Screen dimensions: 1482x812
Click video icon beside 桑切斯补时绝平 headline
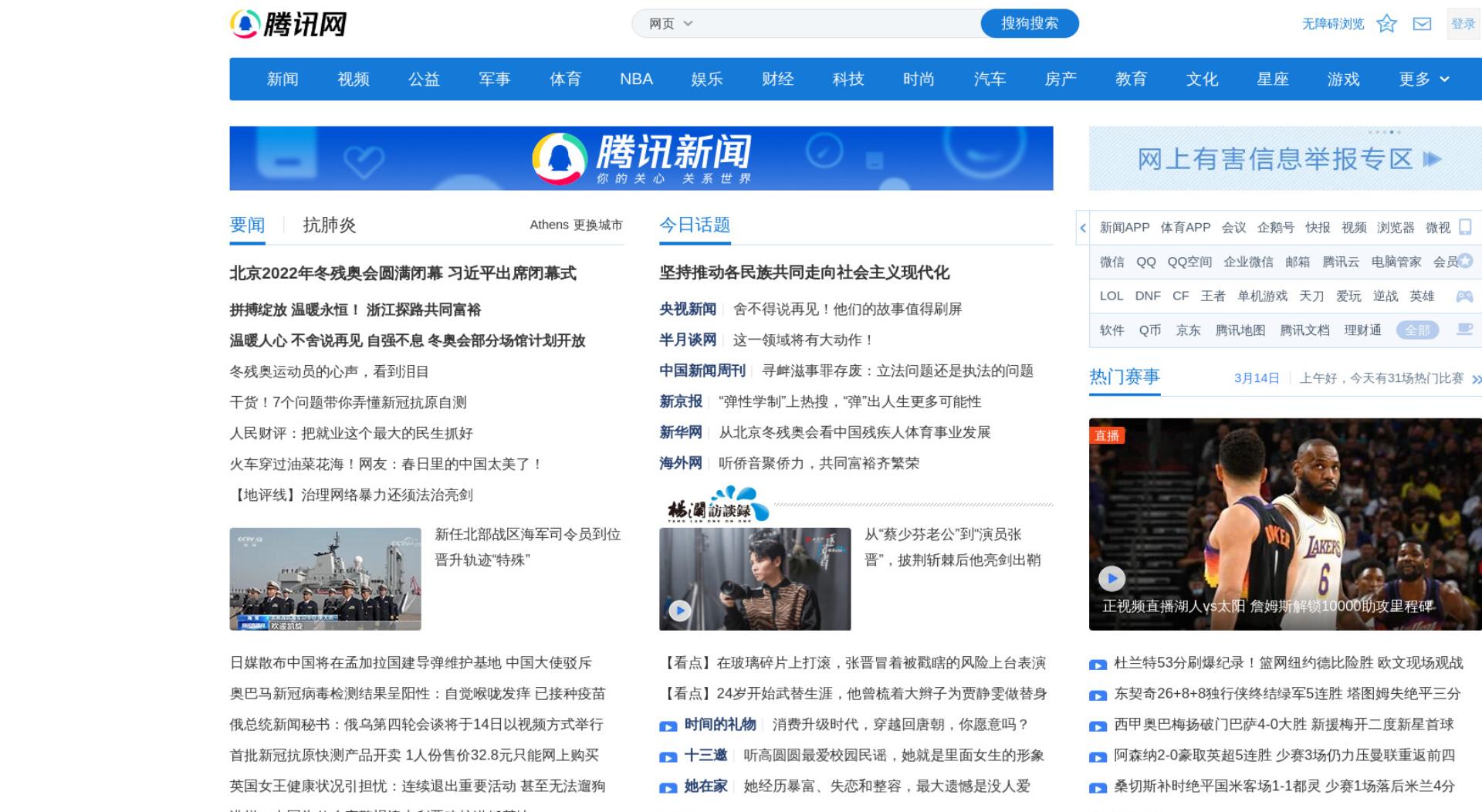coord(1098,788)
